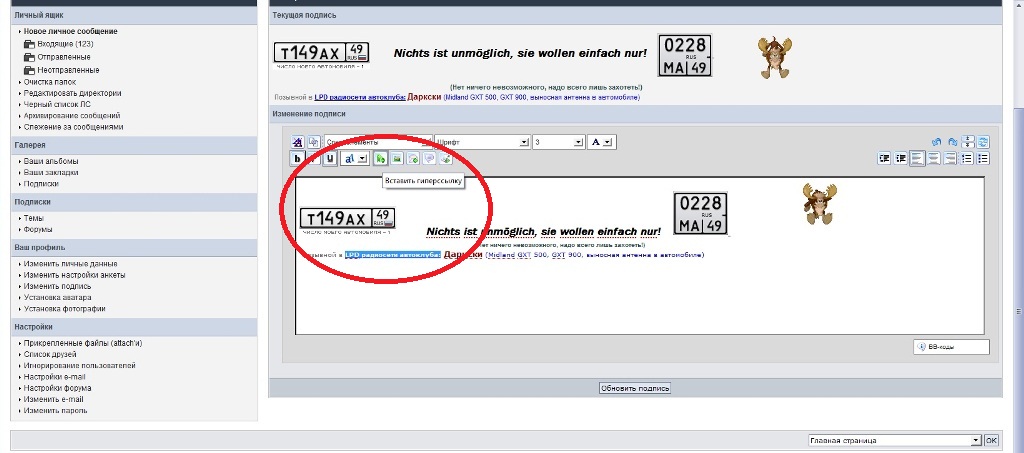This screenshot has height=453, width=1024.
Task: Open Входящие (123) inbox folder
Action: 65,44
